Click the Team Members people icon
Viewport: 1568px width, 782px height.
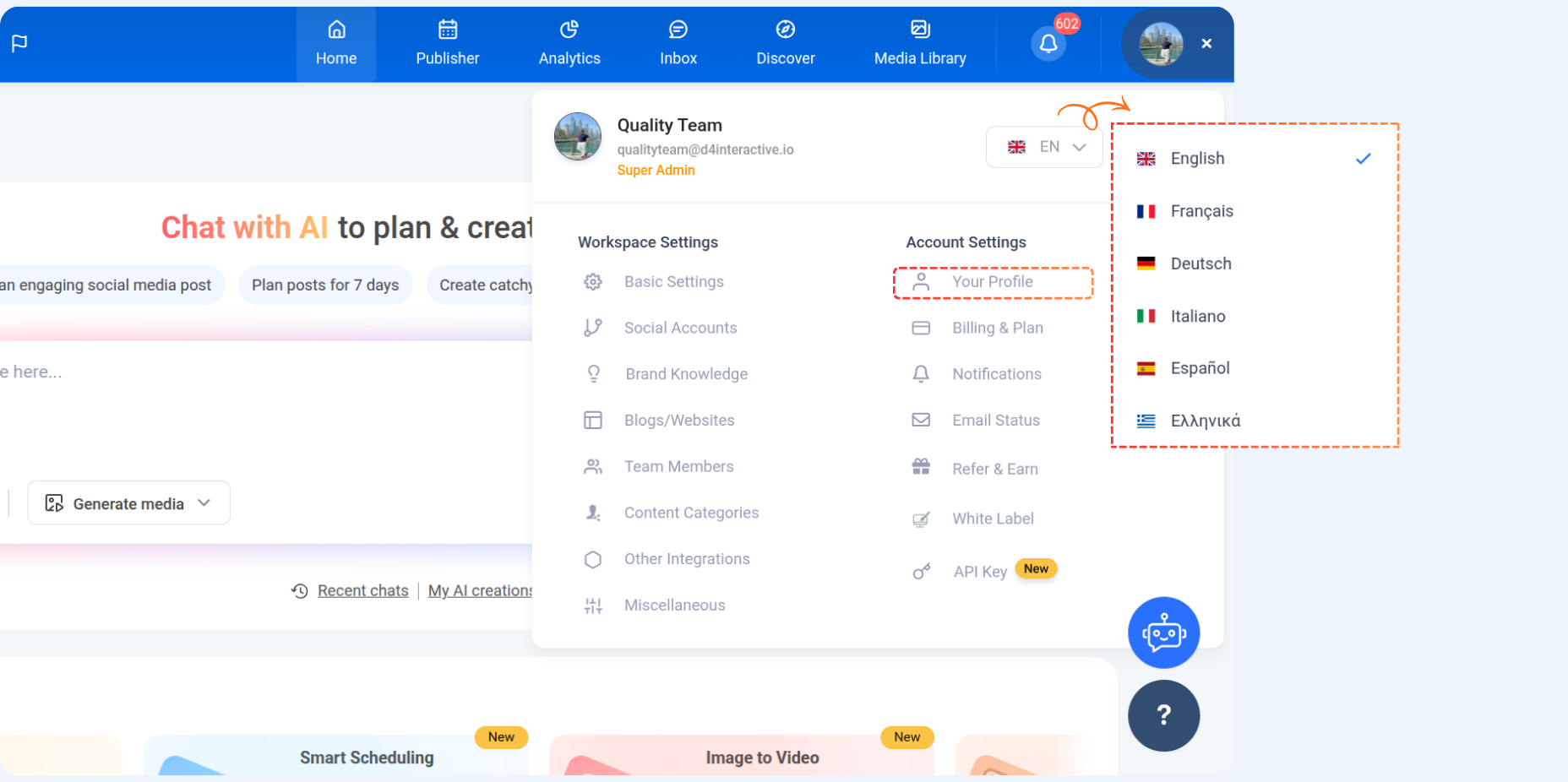coord(593,466)
